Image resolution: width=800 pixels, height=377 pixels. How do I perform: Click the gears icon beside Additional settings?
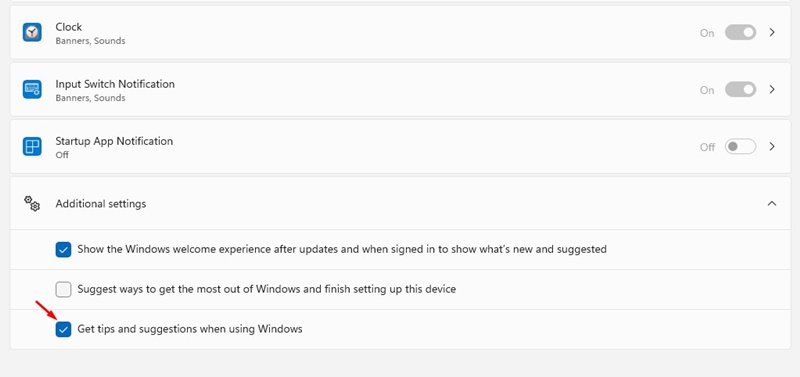(x=32, y=204)
